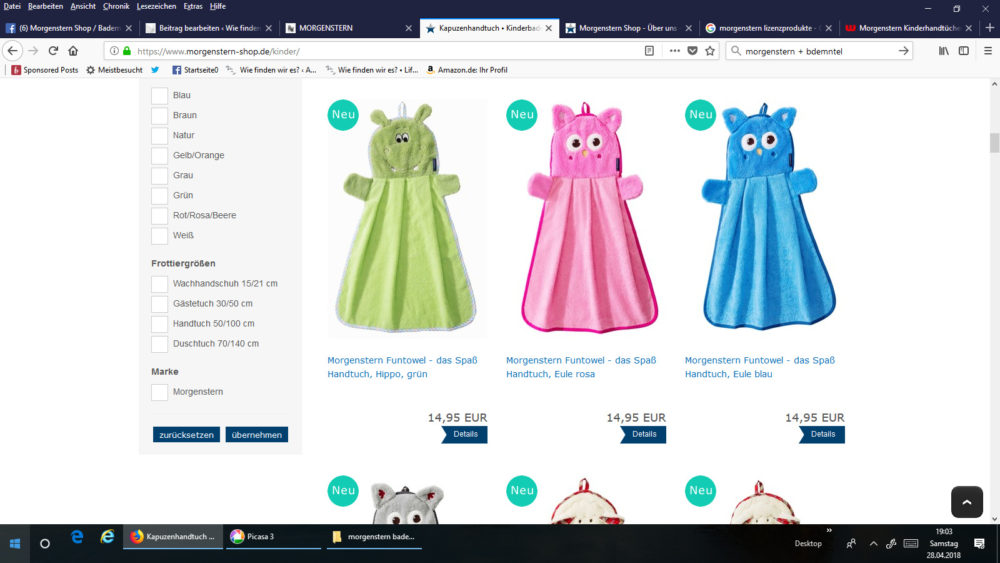Close the Kapuzenhandtuch tab

tap(548, 28)
